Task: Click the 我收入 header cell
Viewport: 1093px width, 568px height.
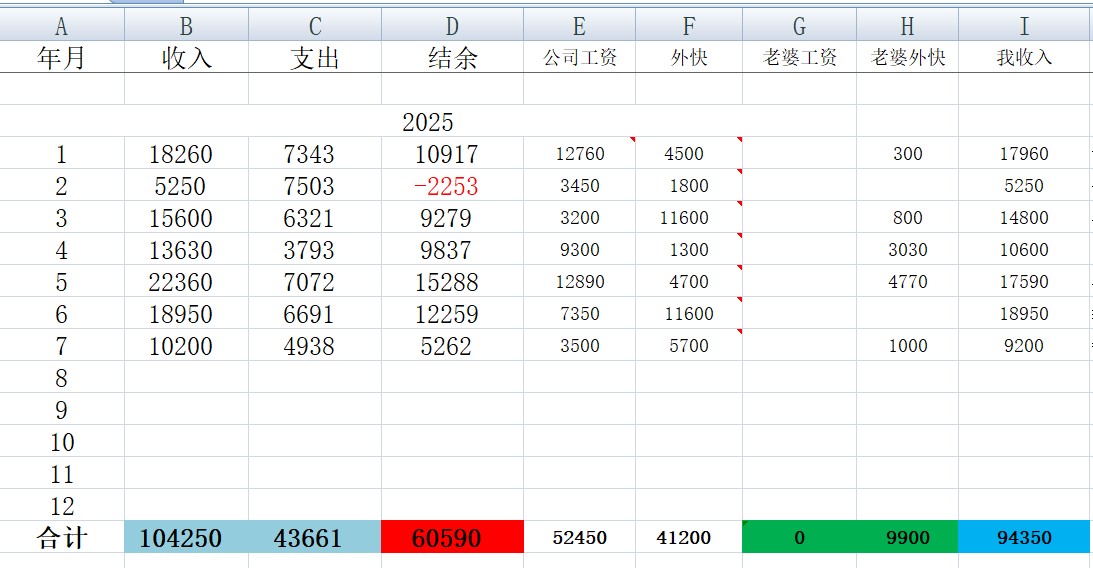Action: point(1024,57)
